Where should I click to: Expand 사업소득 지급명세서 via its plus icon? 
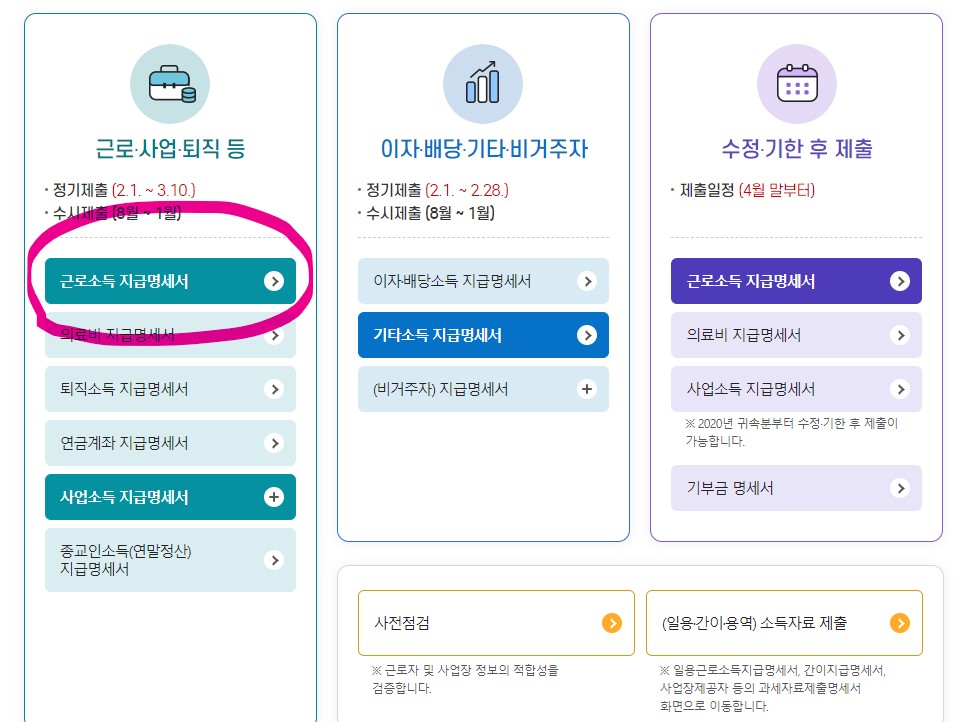(275, 497)
